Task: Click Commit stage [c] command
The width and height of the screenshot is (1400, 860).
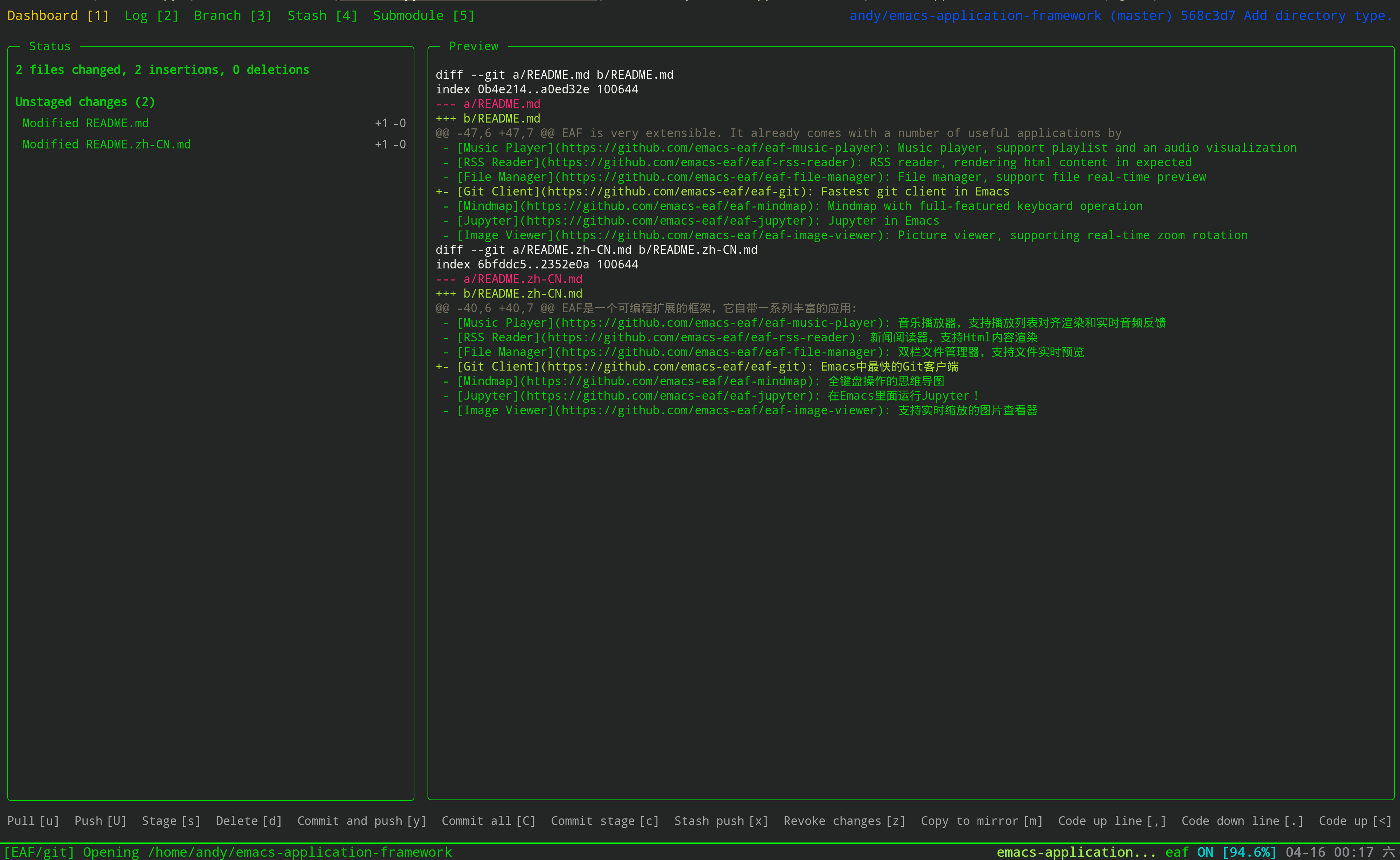Action: pyautogui.click(x=604, y=821)
